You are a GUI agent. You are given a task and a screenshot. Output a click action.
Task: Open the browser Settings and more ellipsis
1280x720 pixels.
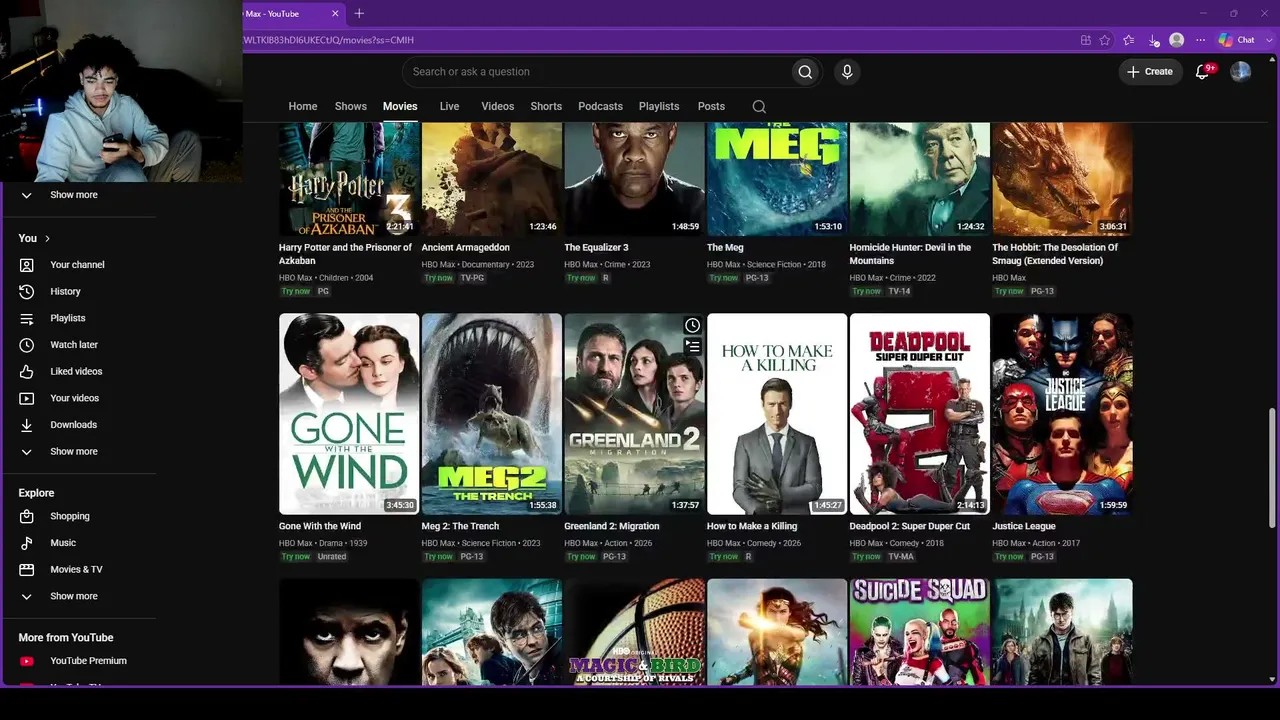click(1200, 40)
